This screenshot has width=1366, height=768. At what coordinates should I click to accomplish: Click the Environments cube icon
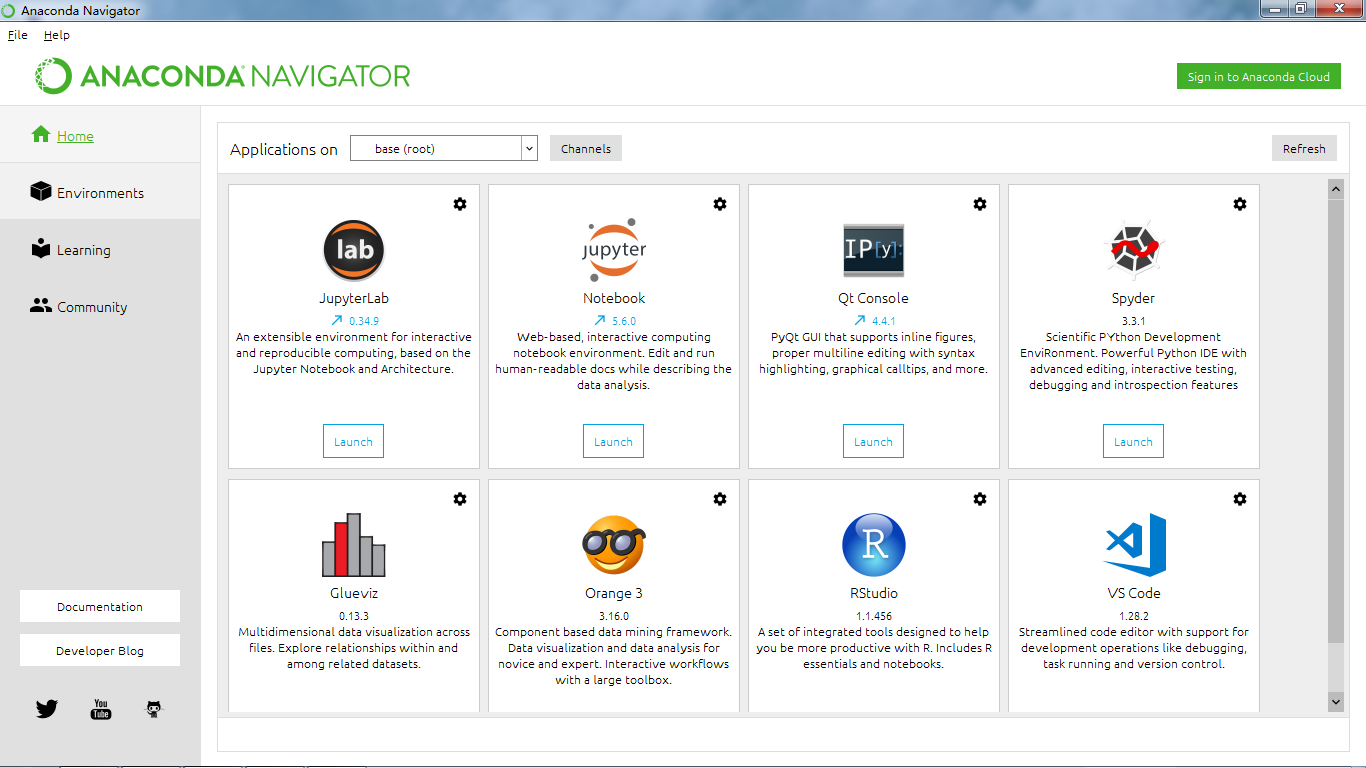[x=41, y=191]
